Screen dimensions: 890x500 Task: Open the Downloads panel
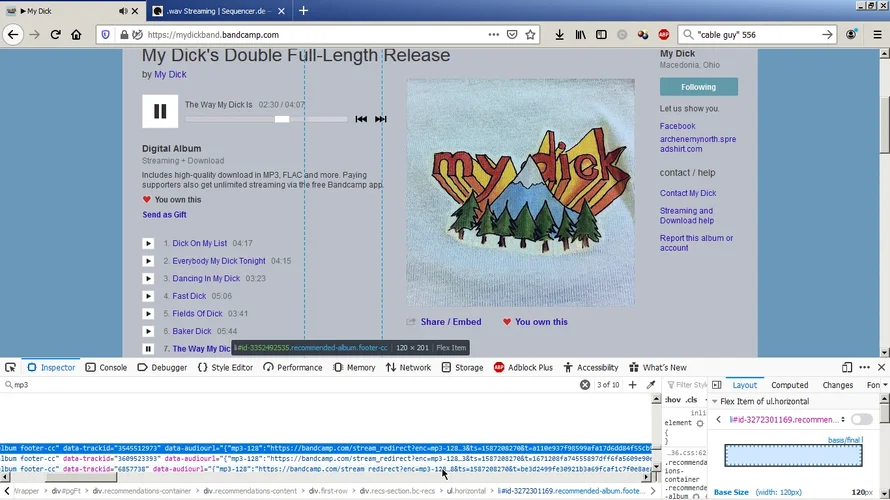point(559,35)
